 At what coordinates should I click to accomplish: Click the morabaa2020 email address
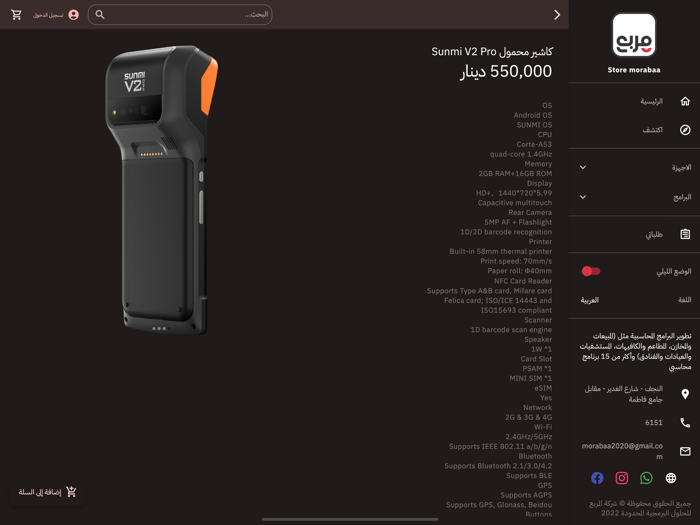click(x=622, y=451)
